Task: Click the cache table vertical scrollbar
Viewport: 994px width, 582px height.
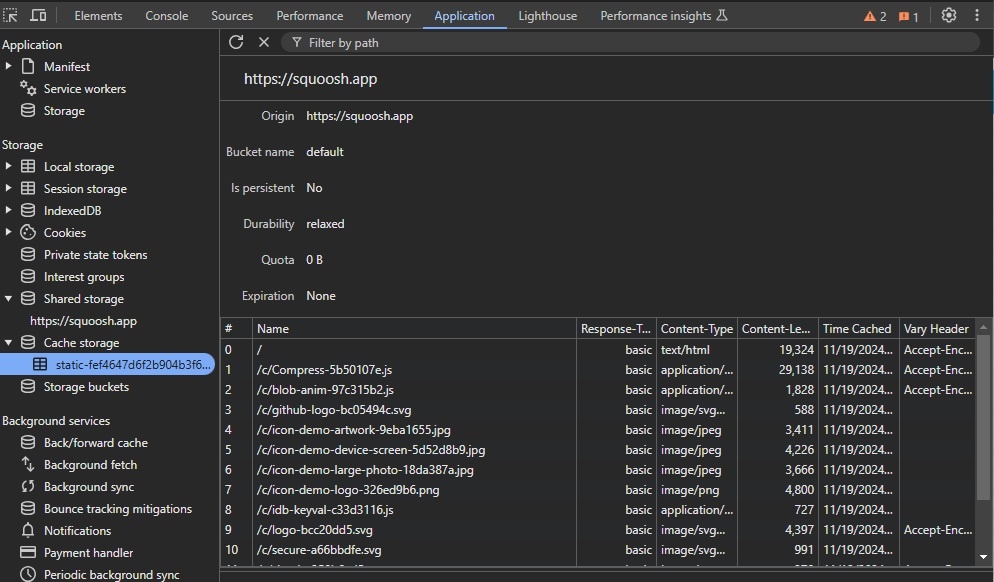Action: point(983,420)
